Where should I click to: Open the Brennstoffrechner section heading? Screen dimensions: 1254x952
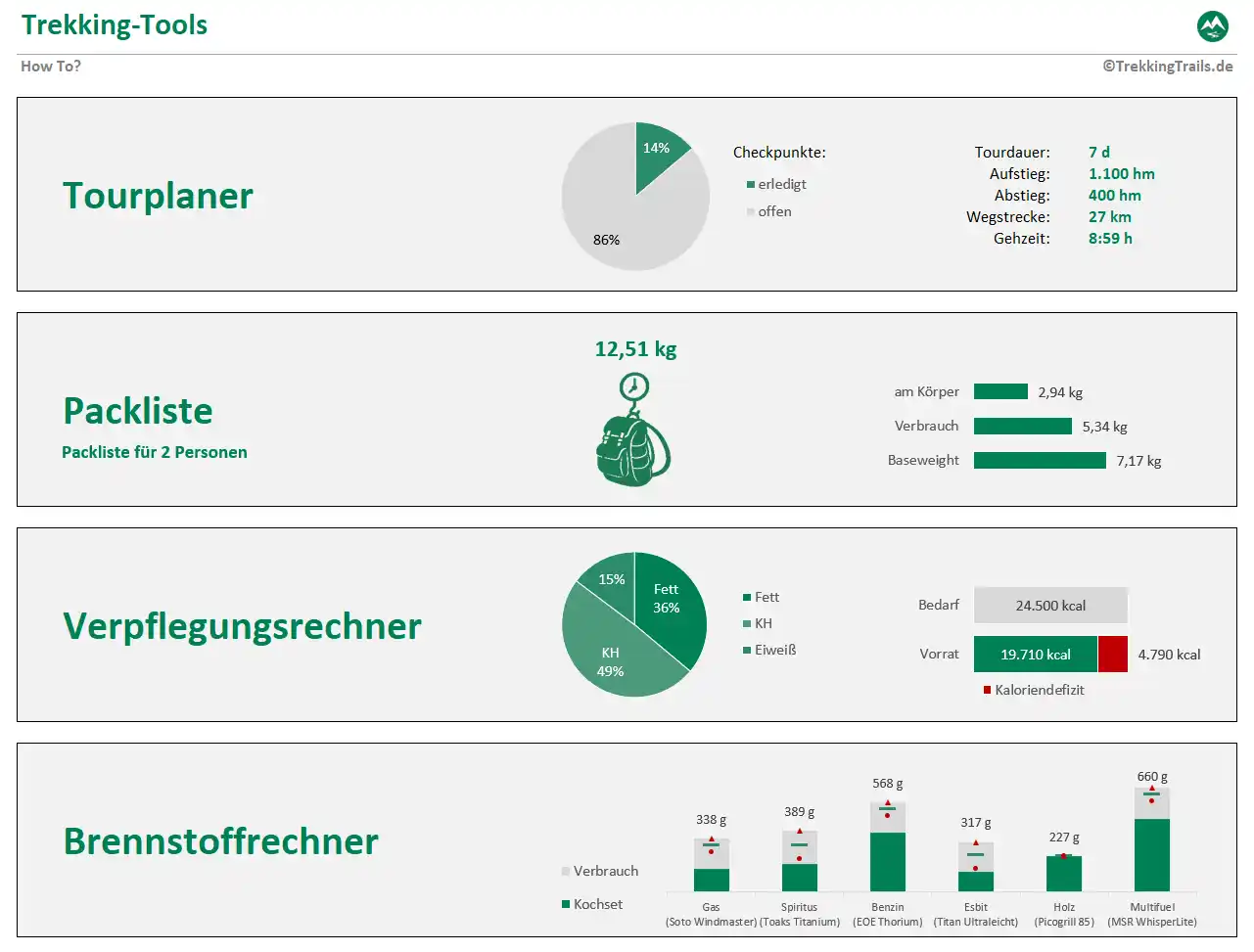click(220, 840)
